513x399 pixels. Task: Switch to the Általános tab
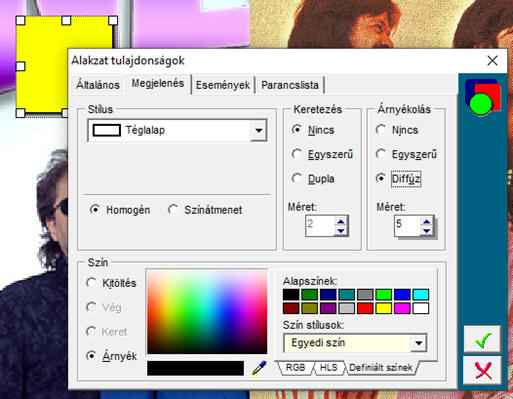click(98, 85)
